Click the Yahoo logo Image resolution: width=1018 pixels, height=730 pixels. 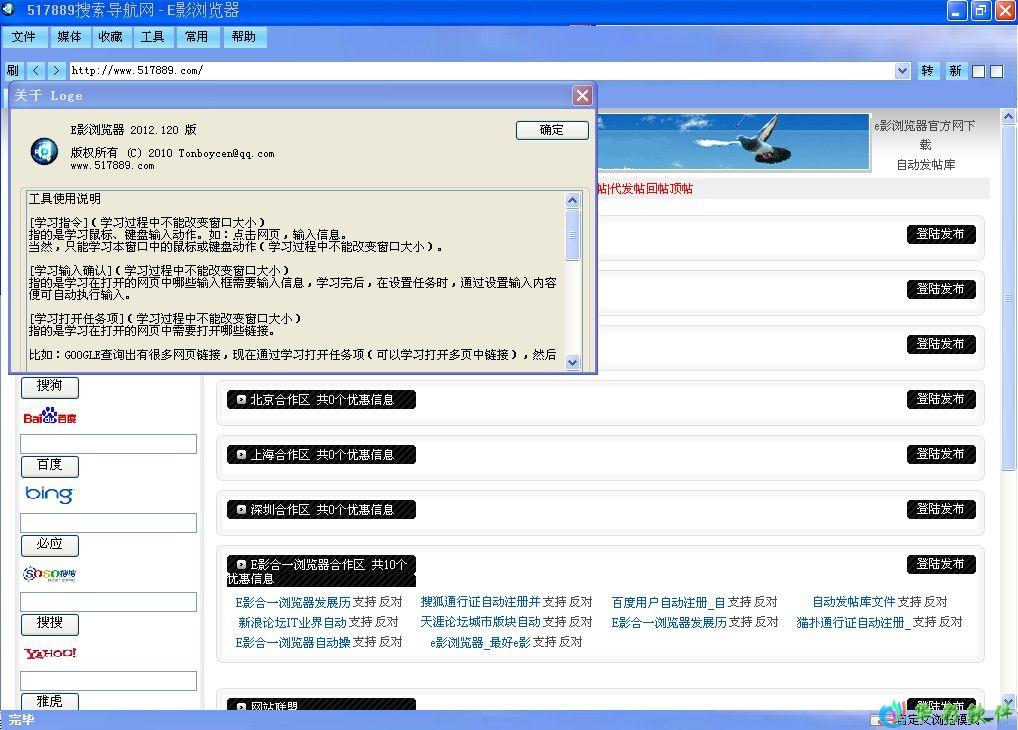point(50,653)
